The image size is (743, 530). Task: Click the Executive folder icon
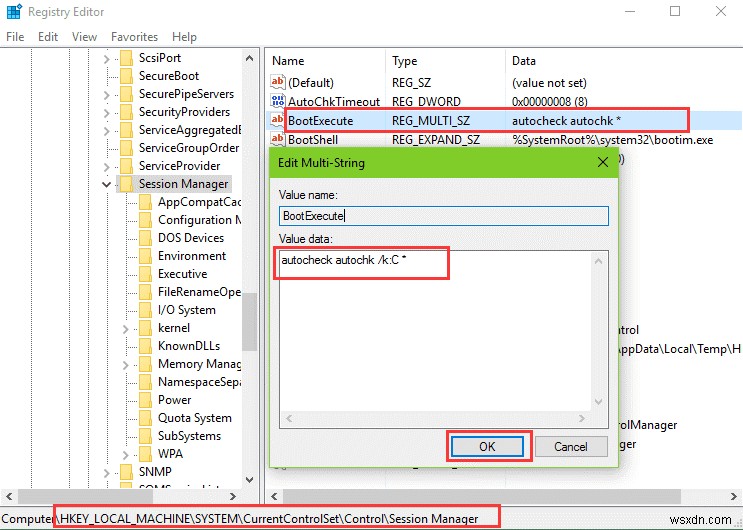coord(145,274)
